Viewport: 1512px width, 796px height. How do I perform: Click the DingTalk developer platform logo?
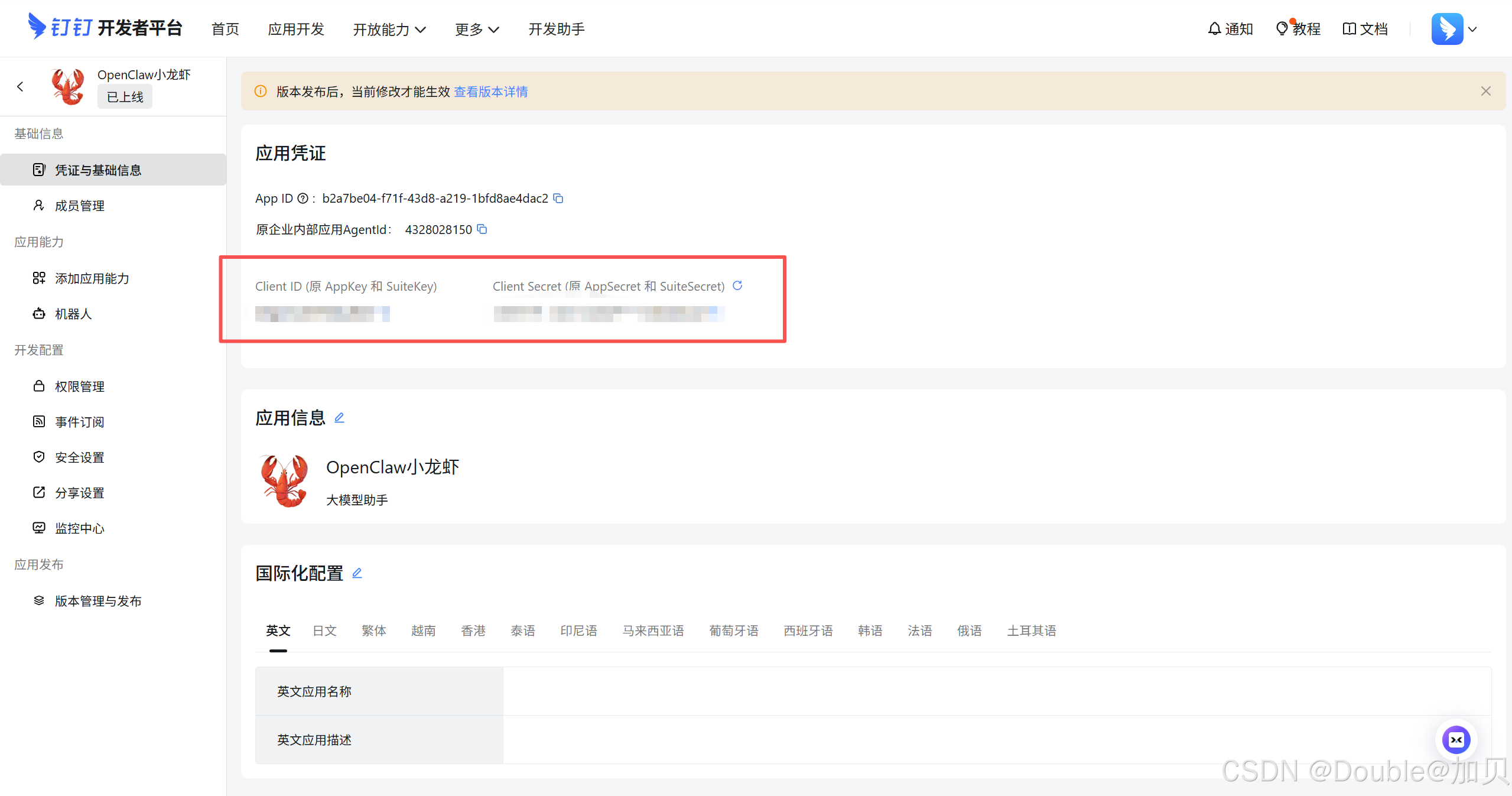(105, 27)
